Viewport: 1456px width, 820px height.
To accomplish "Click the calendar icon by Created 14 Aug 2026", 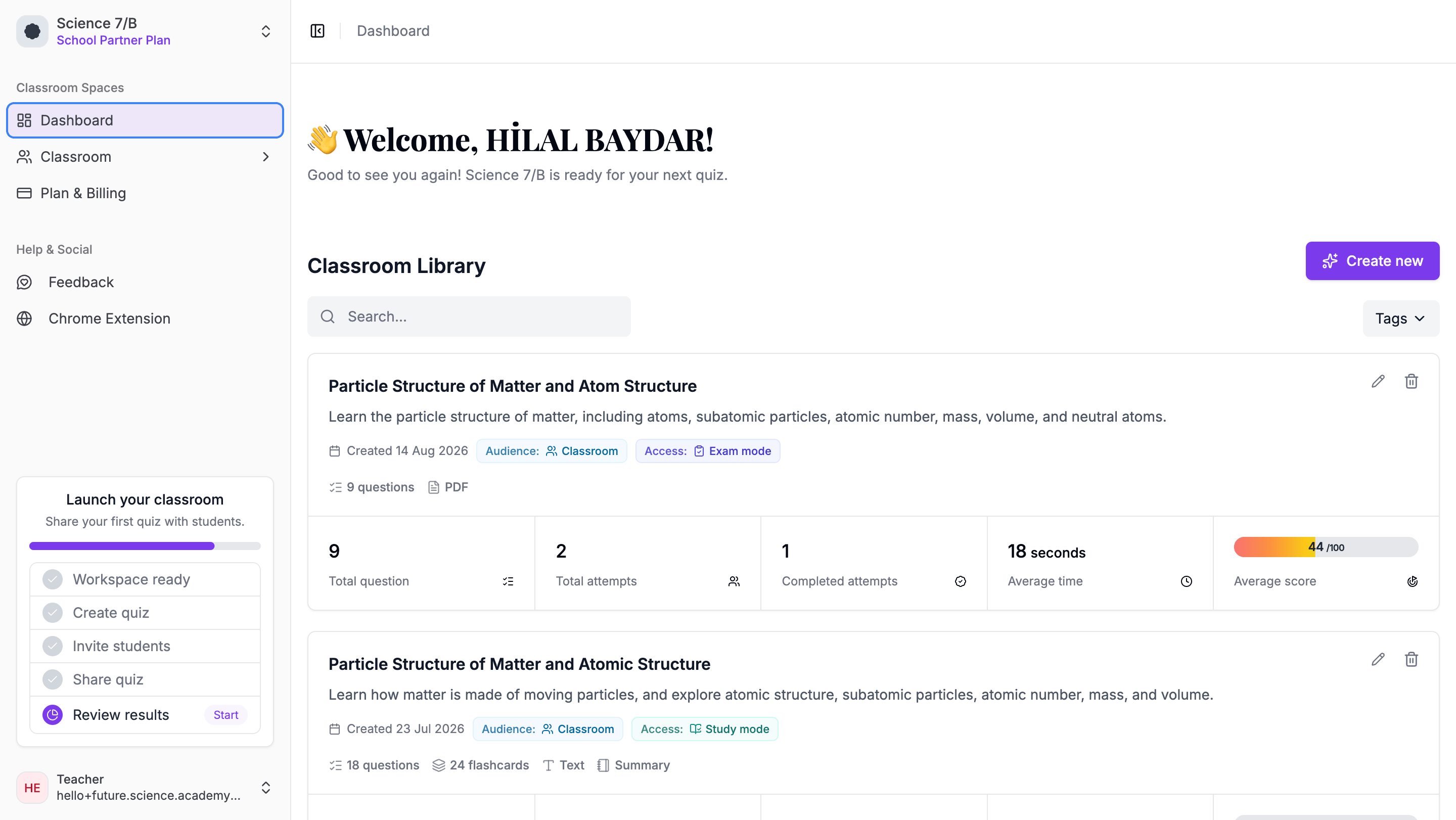I will click(335, 451).
